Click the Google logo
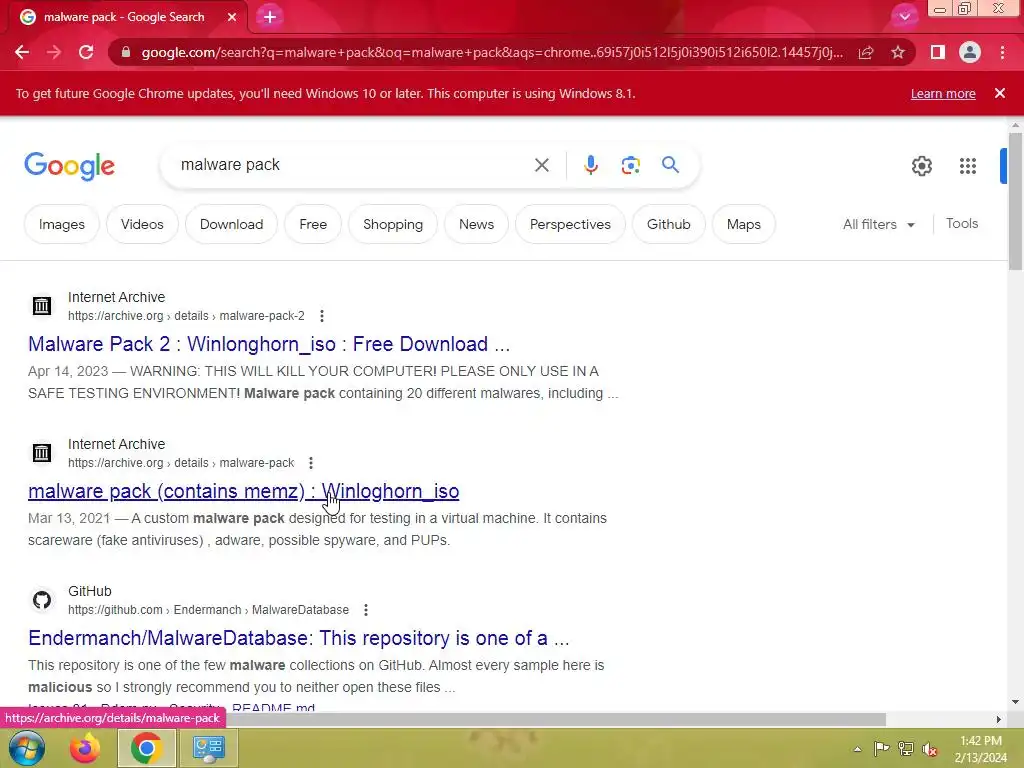 [69, 166]
